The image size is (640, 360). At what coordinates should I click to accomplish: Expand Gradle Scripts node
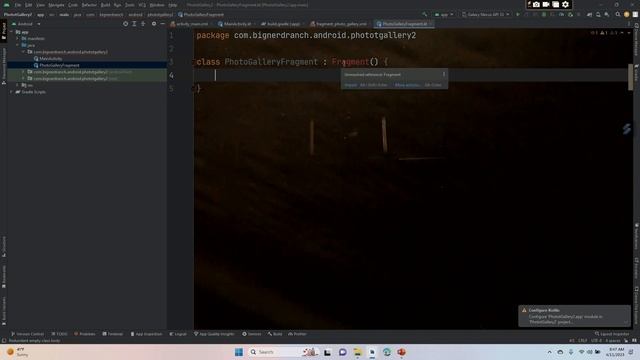click(x=12, y=92)
